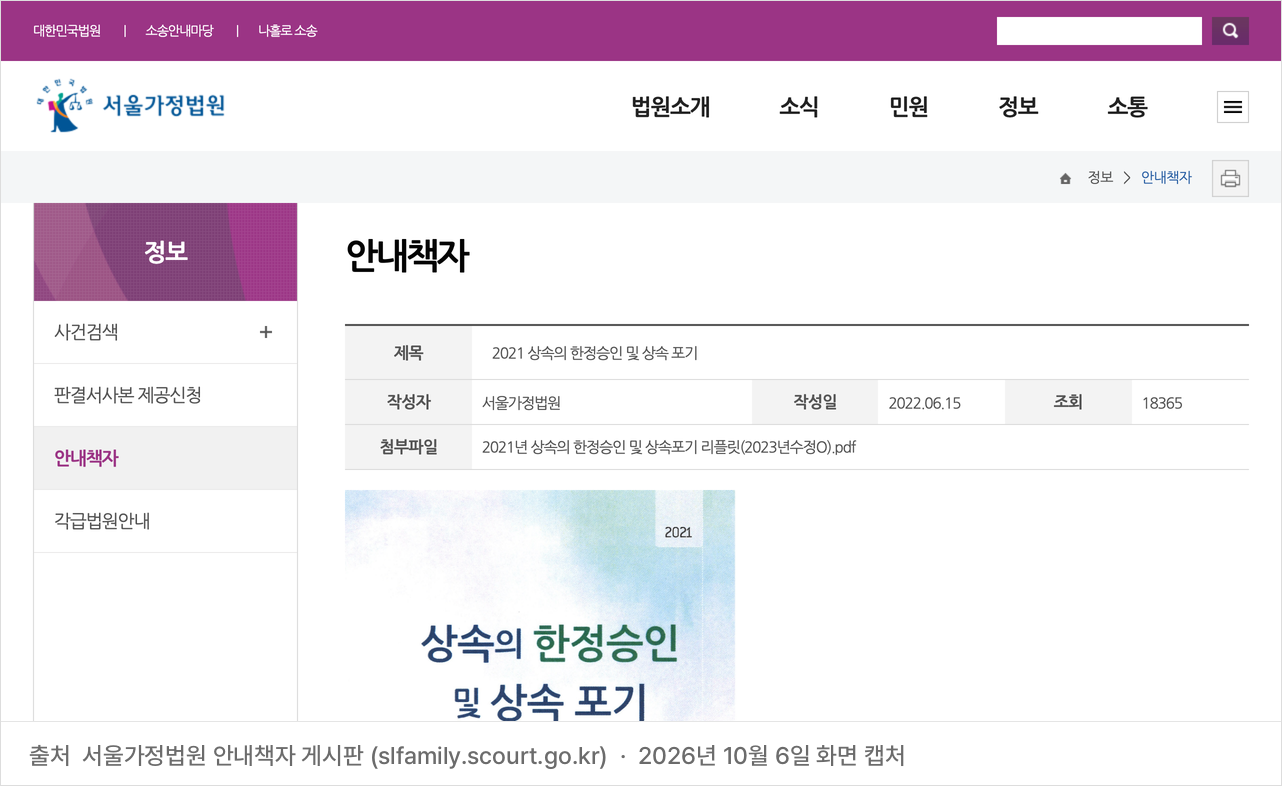
Task: Follow the 나홀로 소송 top link
Action: click(287, 31)
